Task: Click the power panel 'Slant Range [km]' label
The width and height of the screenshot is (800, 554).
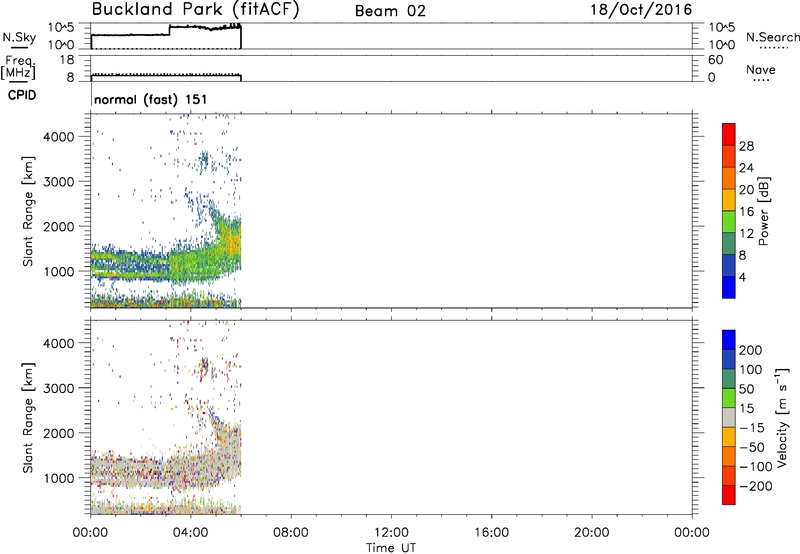Action: [28, 211]
